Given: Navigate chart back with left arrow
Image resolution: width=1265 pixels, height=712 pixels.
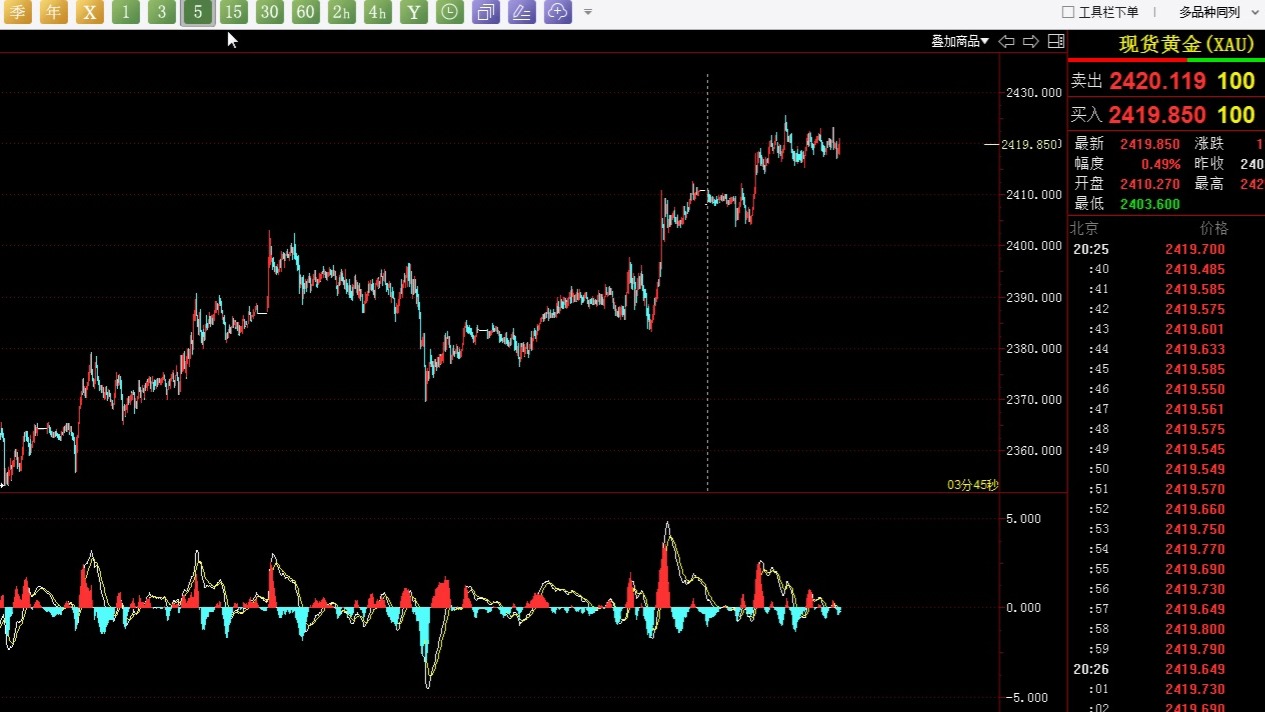Looking at the screenshot, I should (x=1007, y=41).
